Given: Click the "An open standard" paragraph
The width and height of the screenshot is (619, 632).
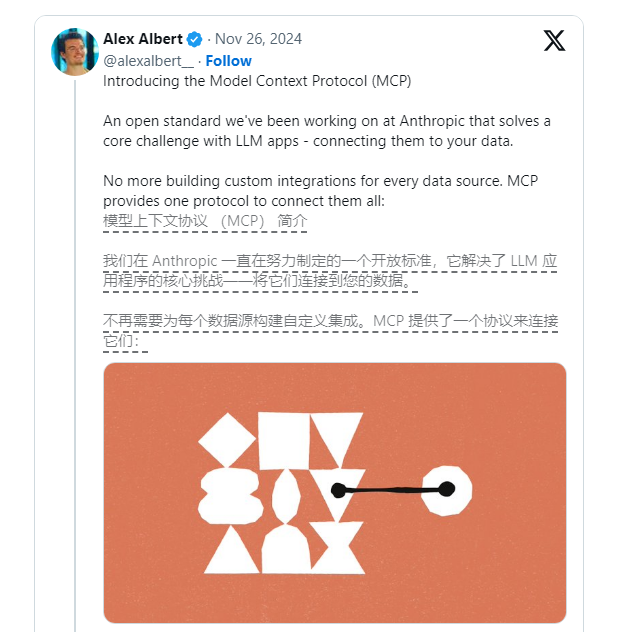Looking at the screenshot, I should (x=327, y=131).
